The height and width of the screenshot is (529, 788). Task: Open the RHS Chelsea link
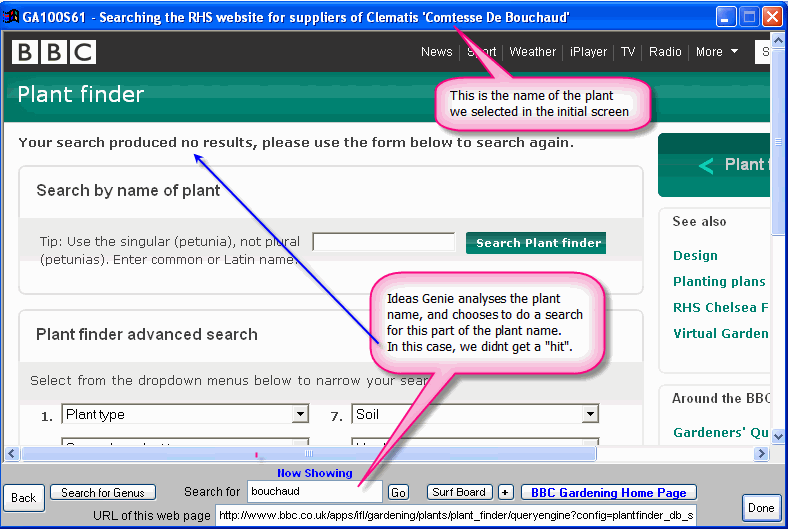click(721, 307)
